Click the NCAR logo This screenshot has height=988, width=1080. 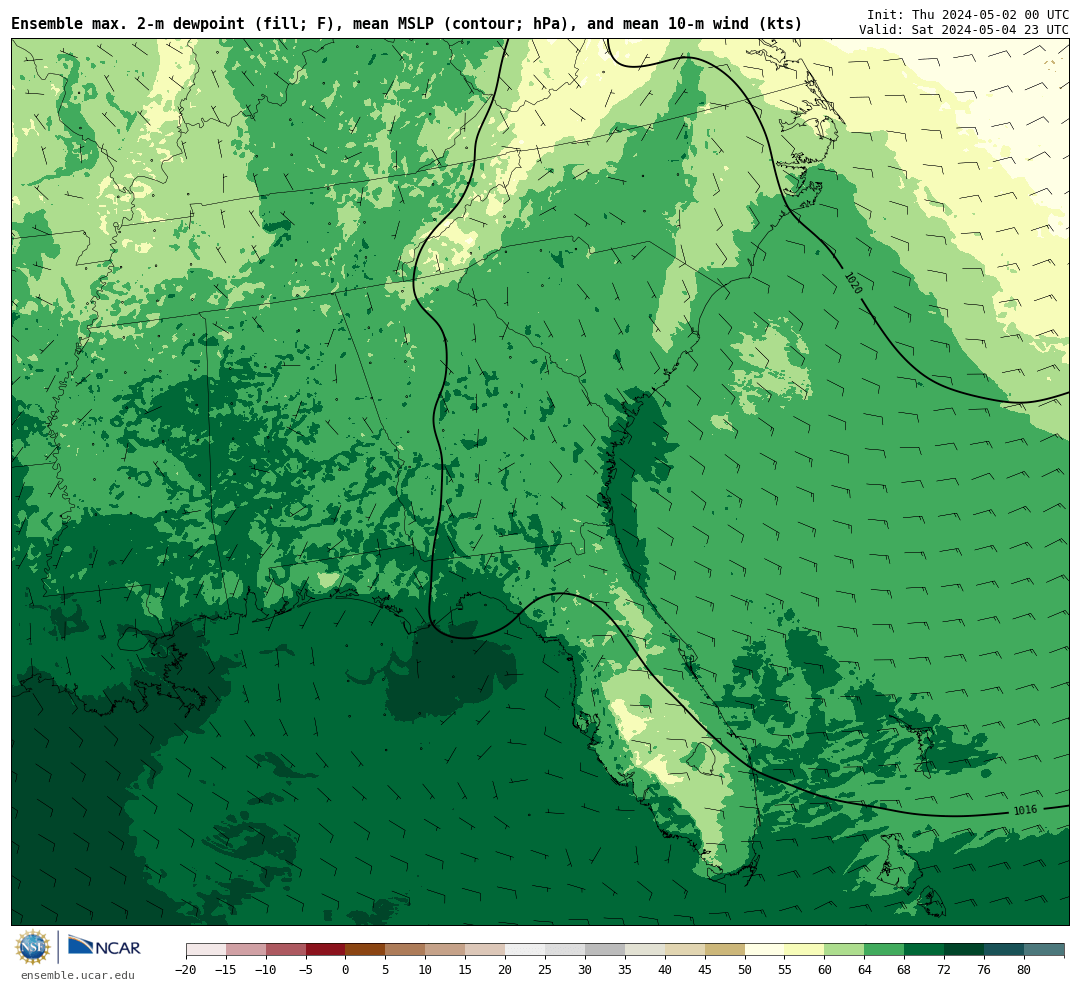[x=104, y=948]
